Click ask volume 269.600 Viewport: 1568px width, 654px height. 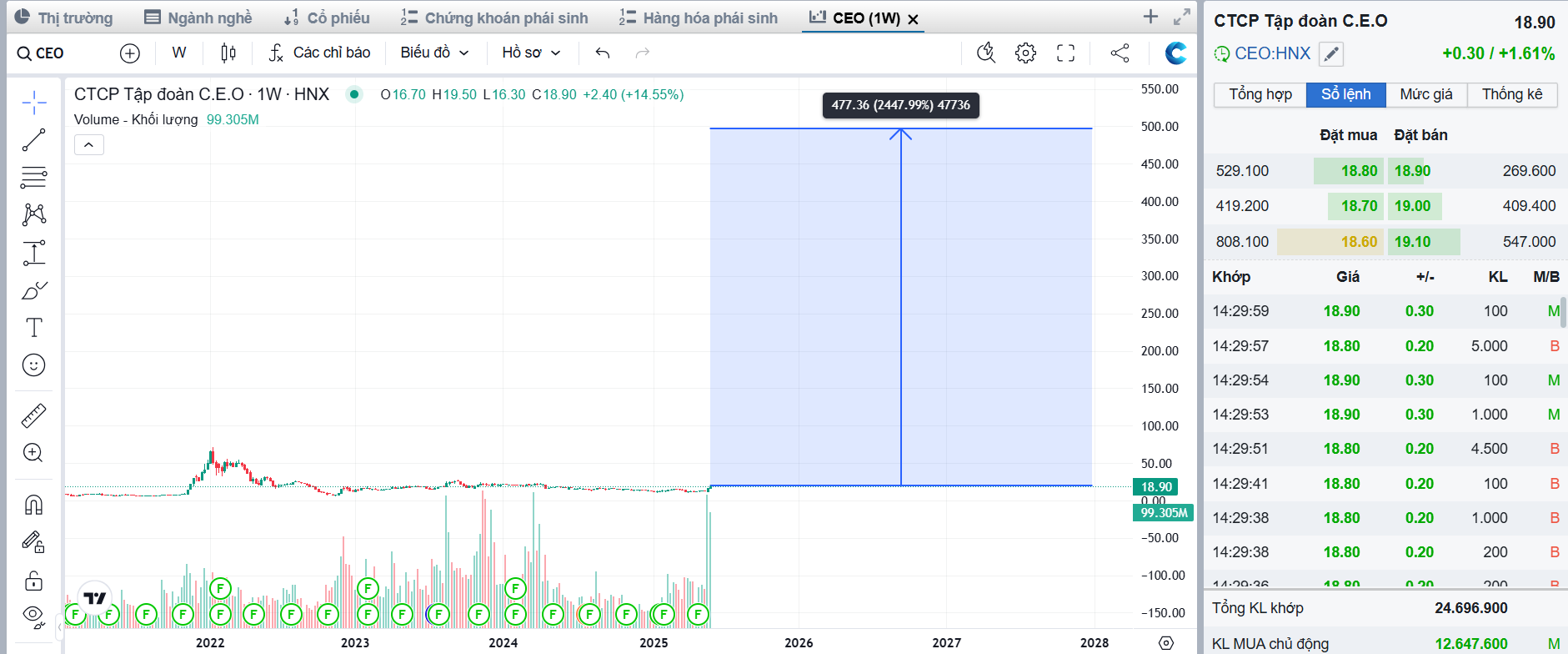pos(1529,171)
